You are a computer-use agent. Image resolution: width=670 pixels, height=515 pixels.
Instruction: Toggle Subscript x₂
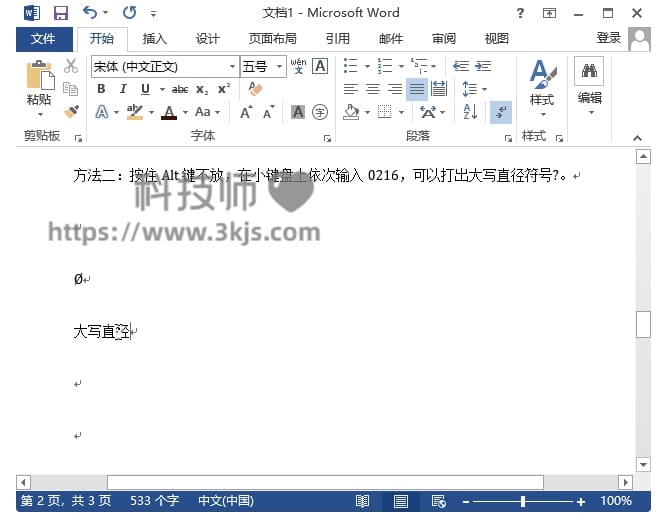click(x=202, y=89)
